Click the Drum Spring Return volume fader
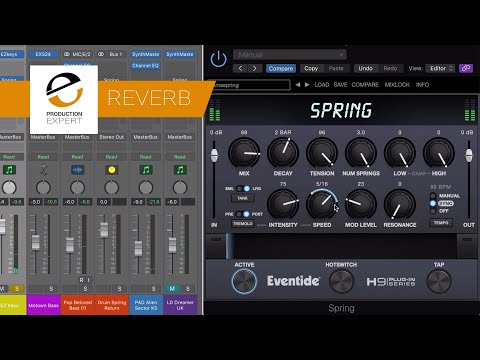480x360 pixels. click(x=104, y=230)
